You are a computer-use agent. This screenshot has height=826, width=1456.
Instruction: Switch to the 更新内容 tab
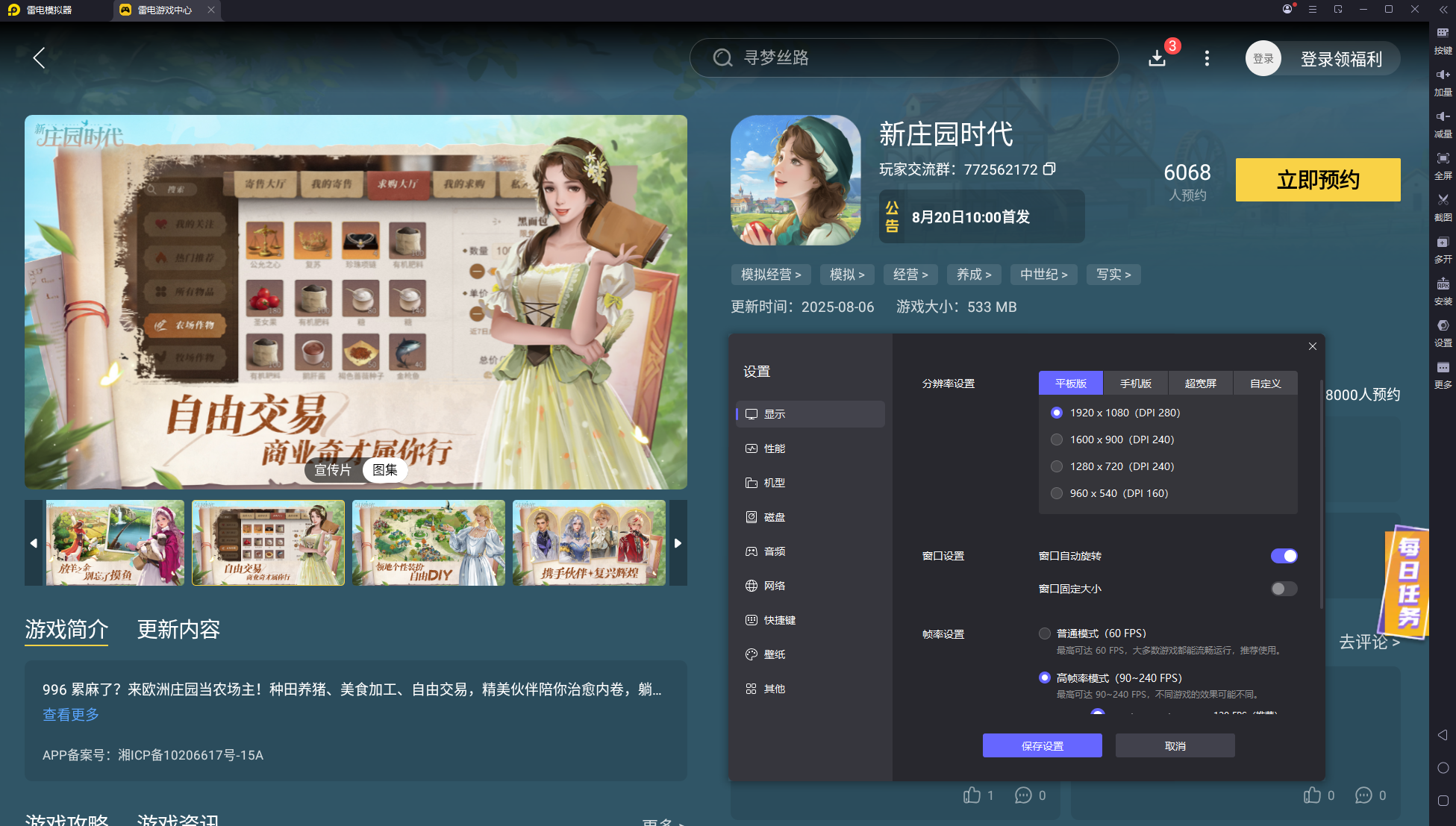pos(179,630)
